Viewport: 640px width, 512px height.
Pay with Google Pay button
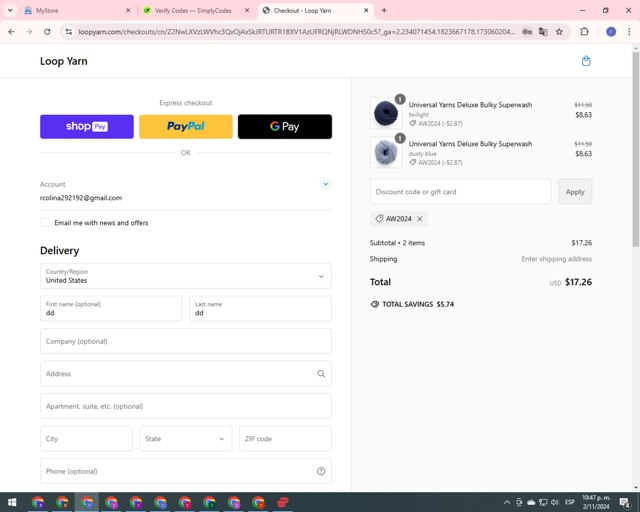285,127
